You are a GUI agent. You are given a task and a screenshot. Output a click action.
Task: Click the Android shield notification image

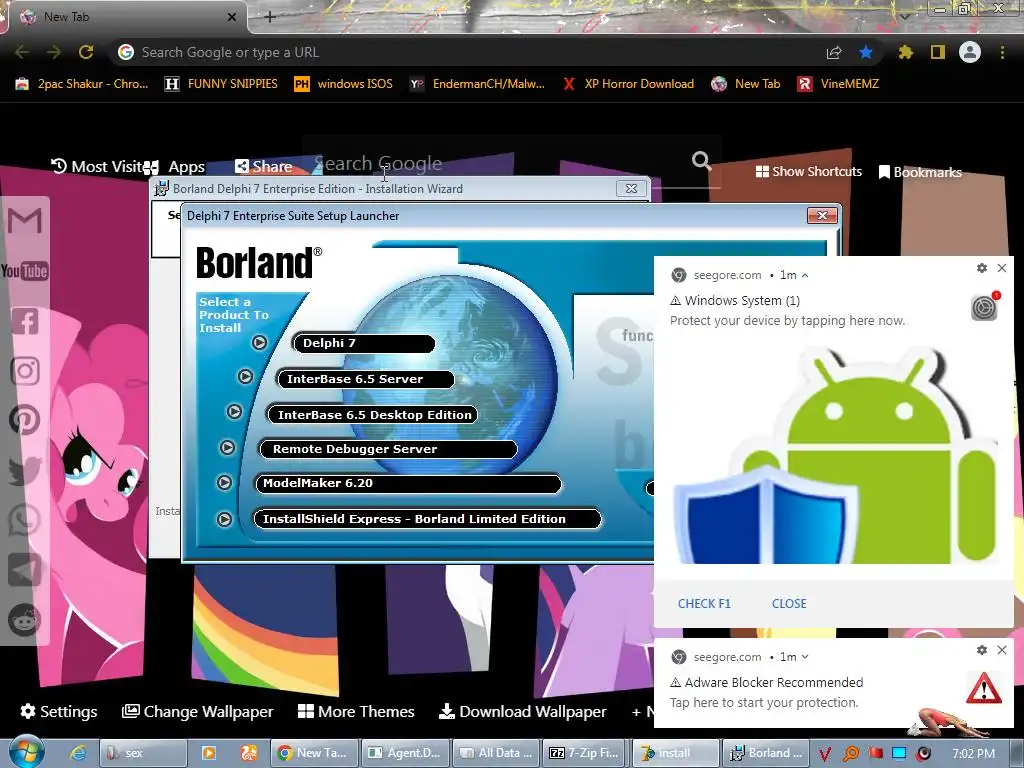835,455
